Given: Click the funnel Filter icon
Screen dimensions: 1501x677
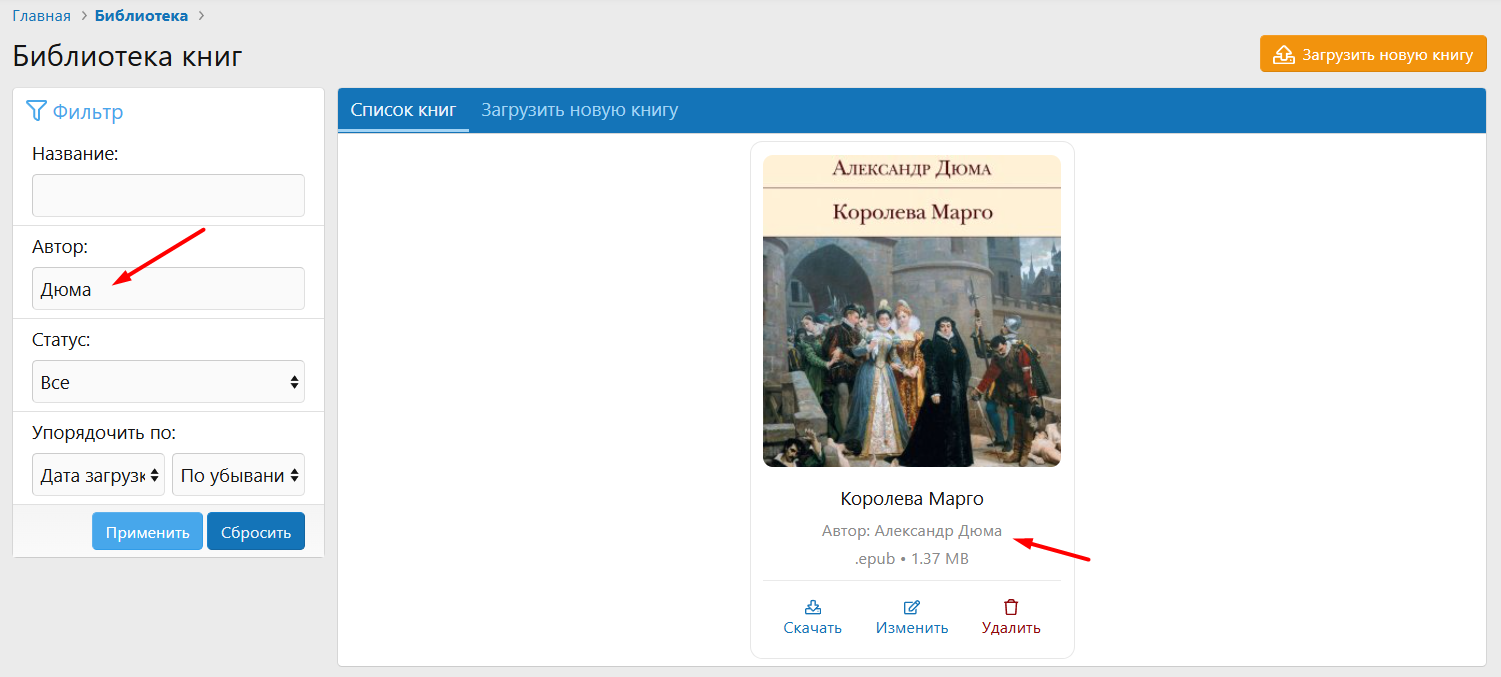Looking at the screenshot, I should 36,111.
